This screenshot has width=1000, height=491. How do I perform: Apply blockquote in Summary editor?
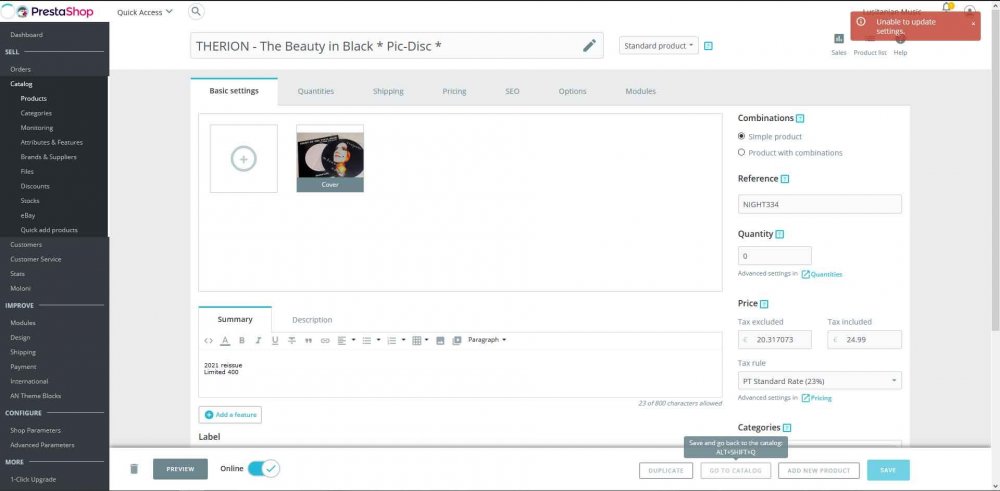click(x=308, y=341)
